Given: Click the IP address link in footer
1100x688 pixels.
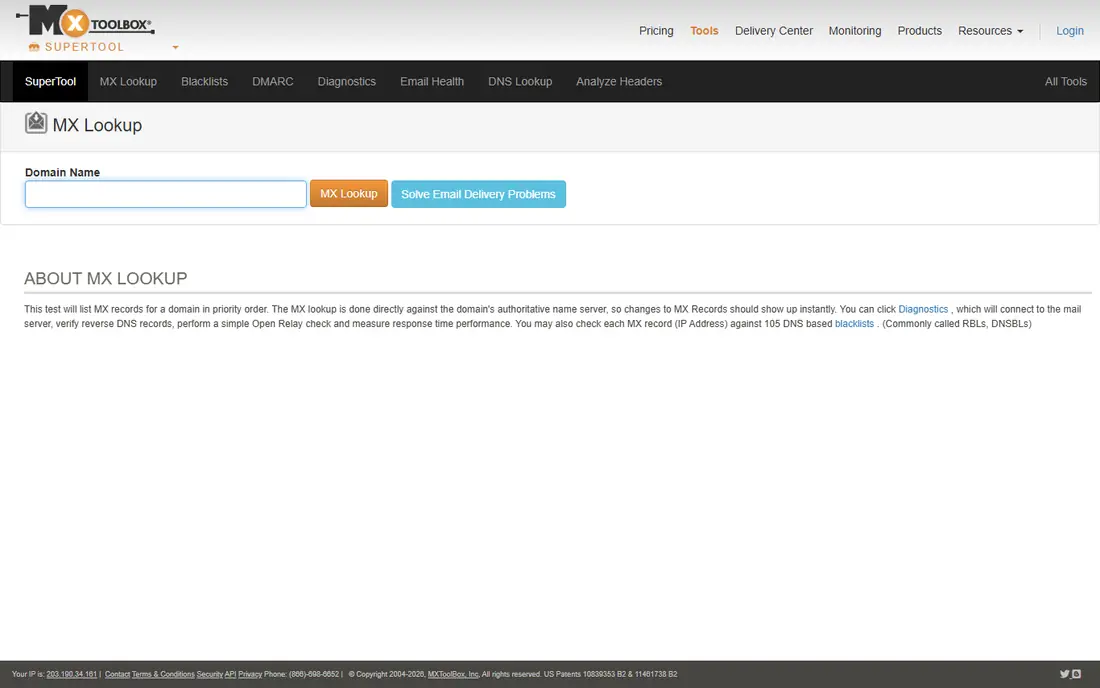Looking at the screenshot, I should click(72, 674).
